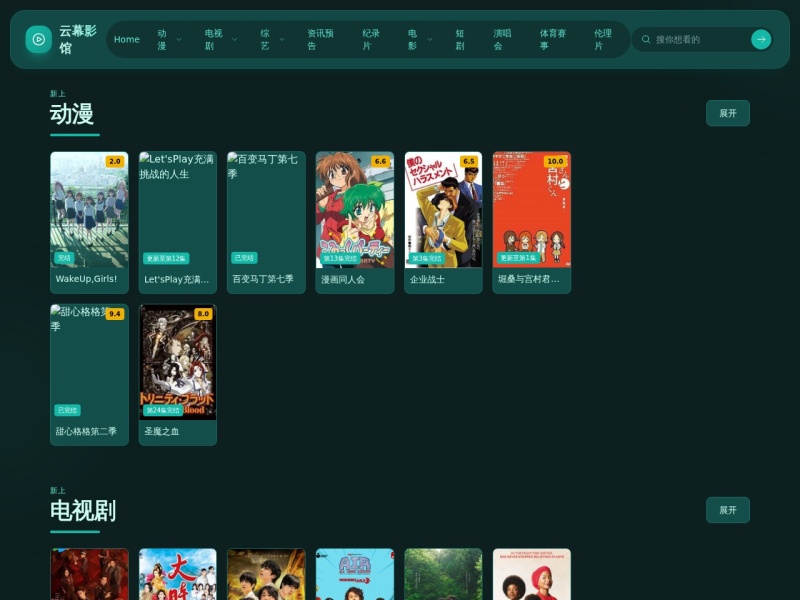Click the 企业战士 title text
The width and height of the screenshot is (800, 600).
click(427, 280)
